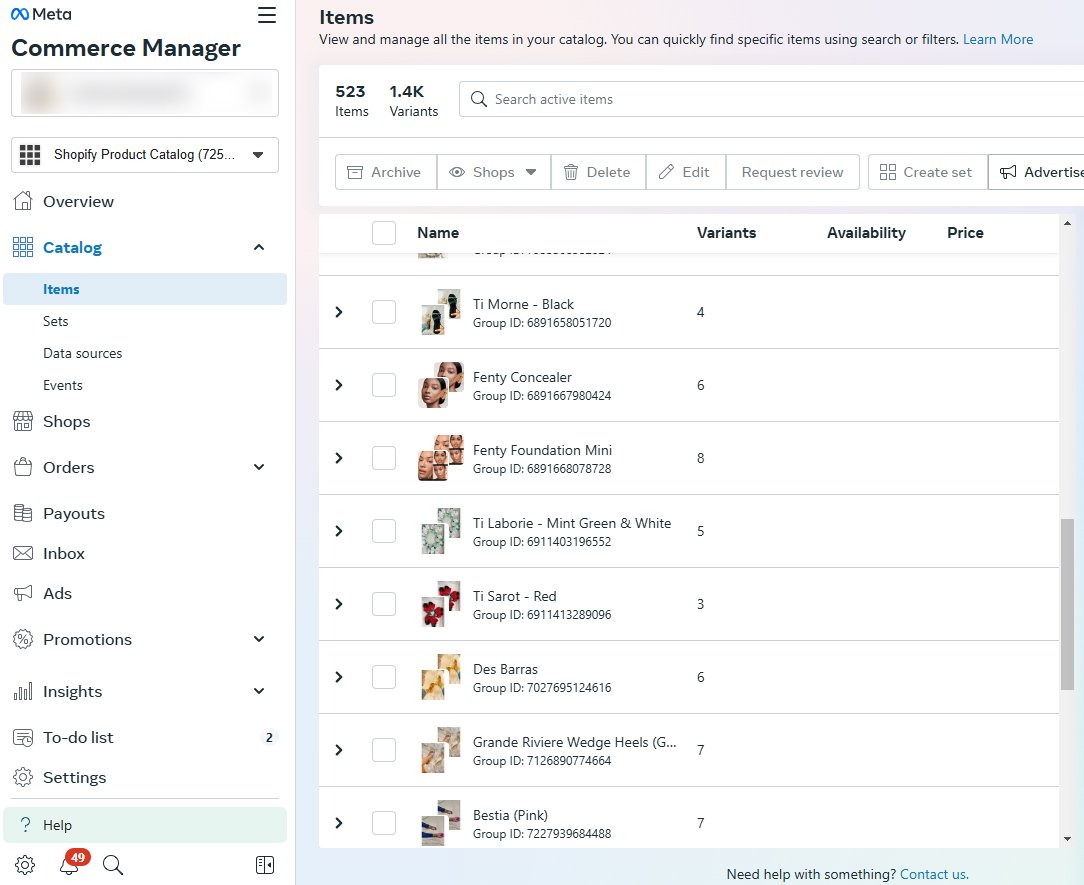The height and width of the screenshot is (885, 1084).
Task: Click the Request review button
Action: [792, 172]
